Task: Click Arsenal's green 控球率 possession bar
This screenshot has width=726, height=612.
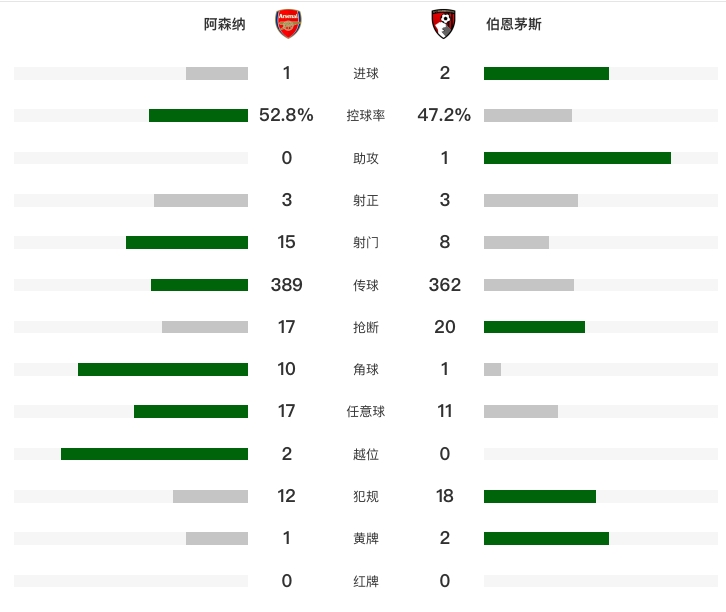Action: pos(198,116)
